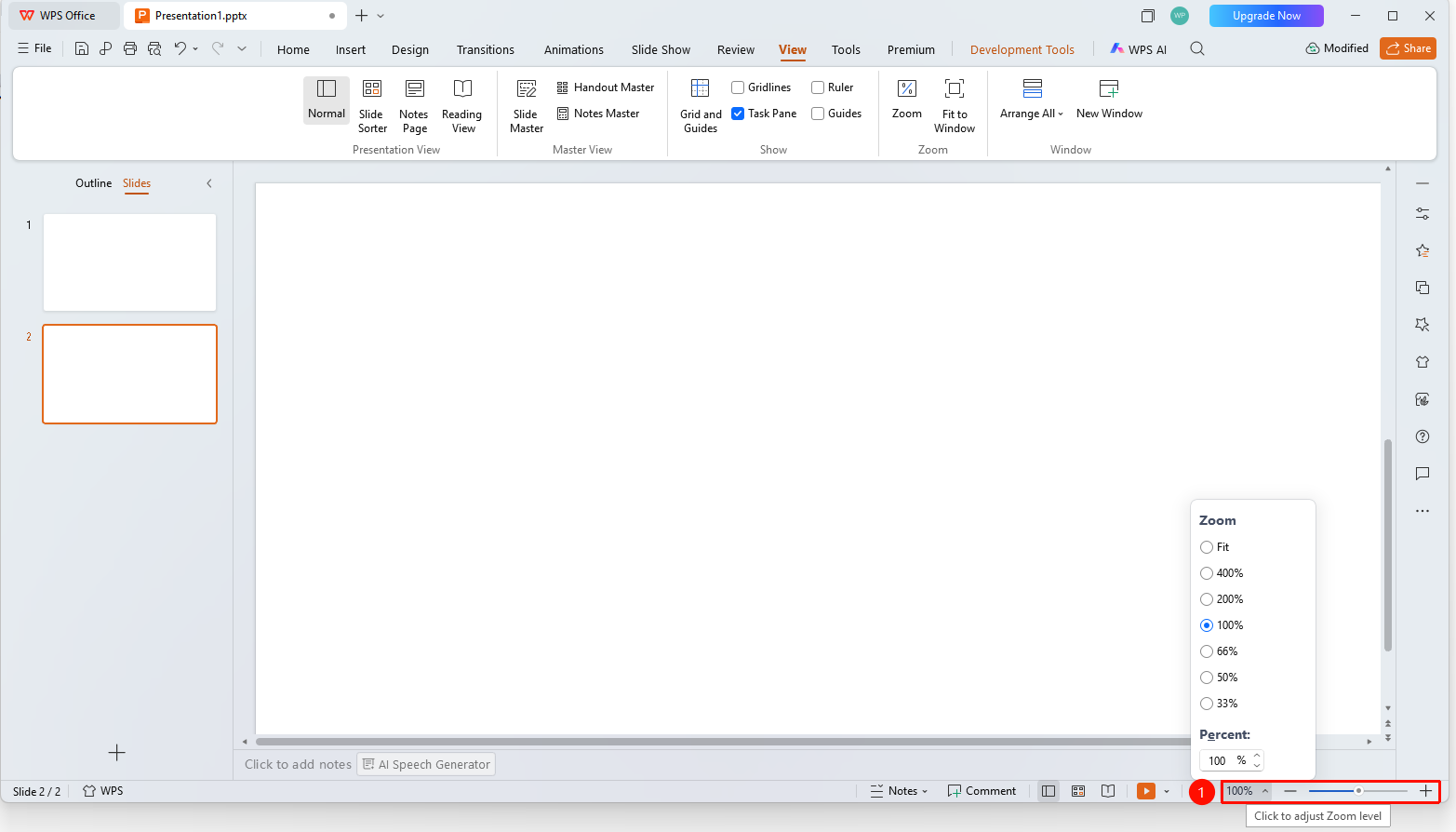Screen dimensions: 1456x832
Task: Open the Insert ribbon tab
Action: pyautogui.click(x=351, y=50)
